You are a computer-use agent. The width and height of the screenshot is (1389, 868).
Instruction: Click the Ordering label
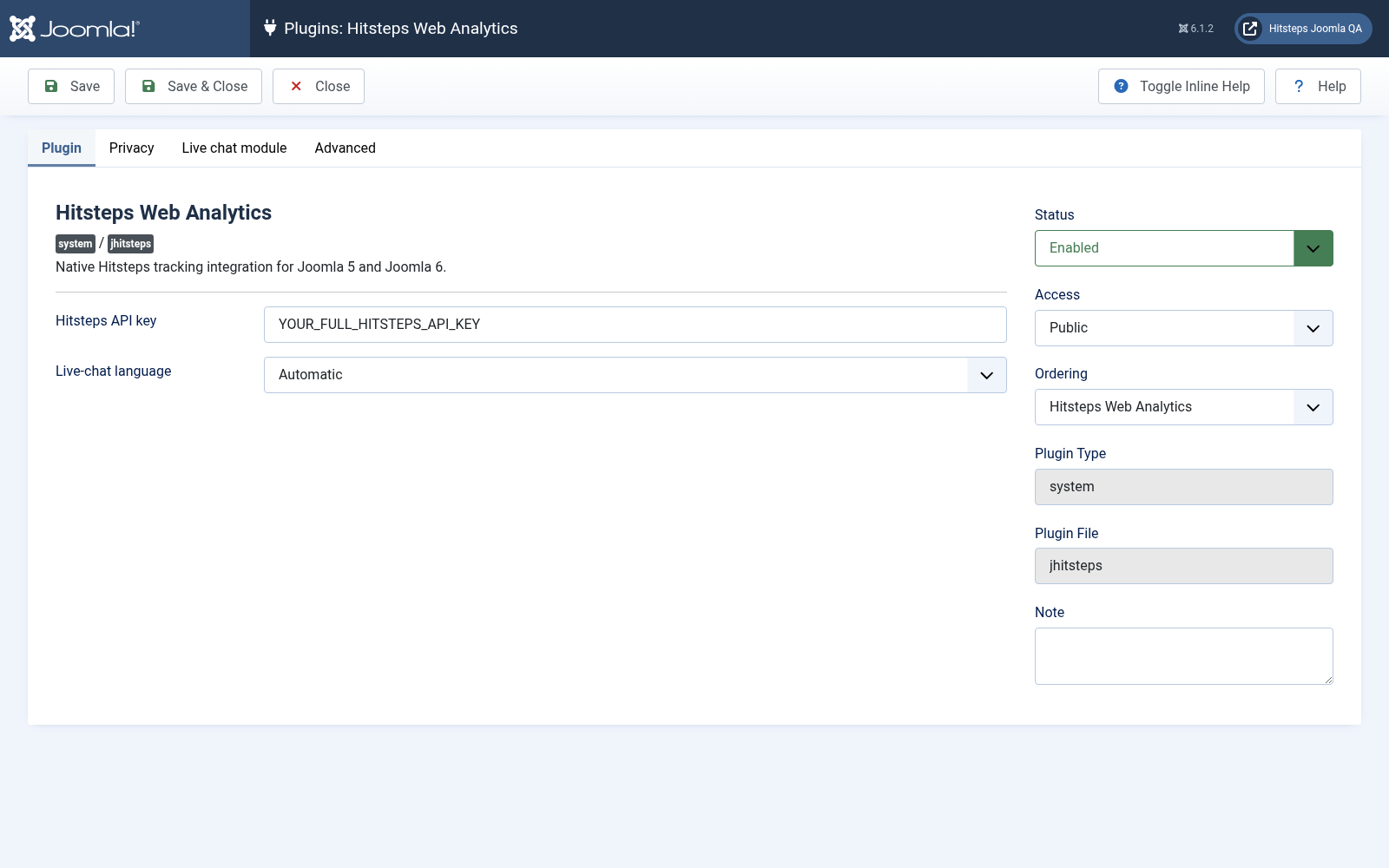point(1061,374)
